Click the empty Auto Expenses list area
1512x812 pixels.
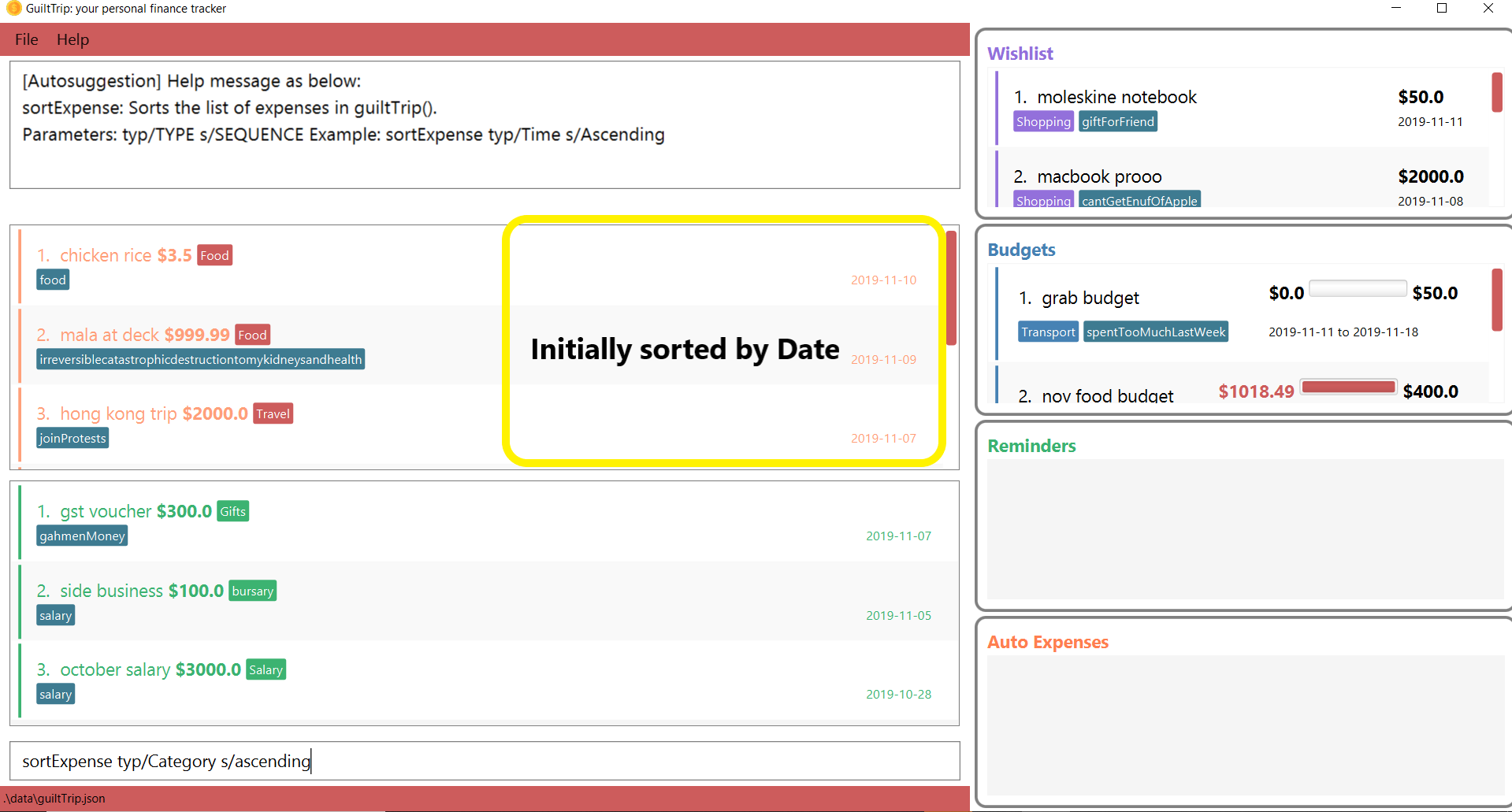point(1245,725)
